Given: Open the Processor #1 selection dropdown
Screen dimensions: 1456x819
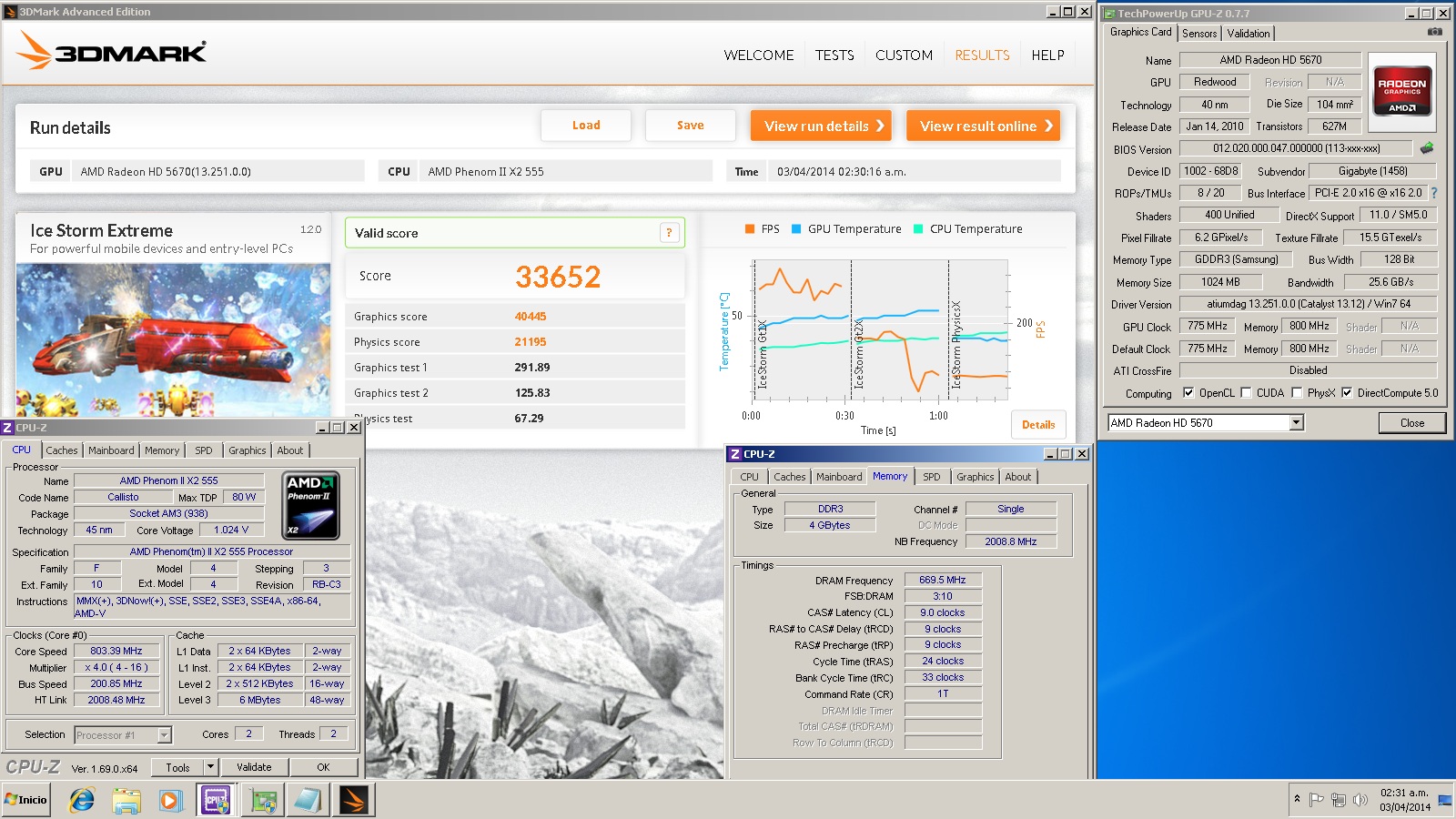Looking at the screenshot, I should click(x=165, y=734).
